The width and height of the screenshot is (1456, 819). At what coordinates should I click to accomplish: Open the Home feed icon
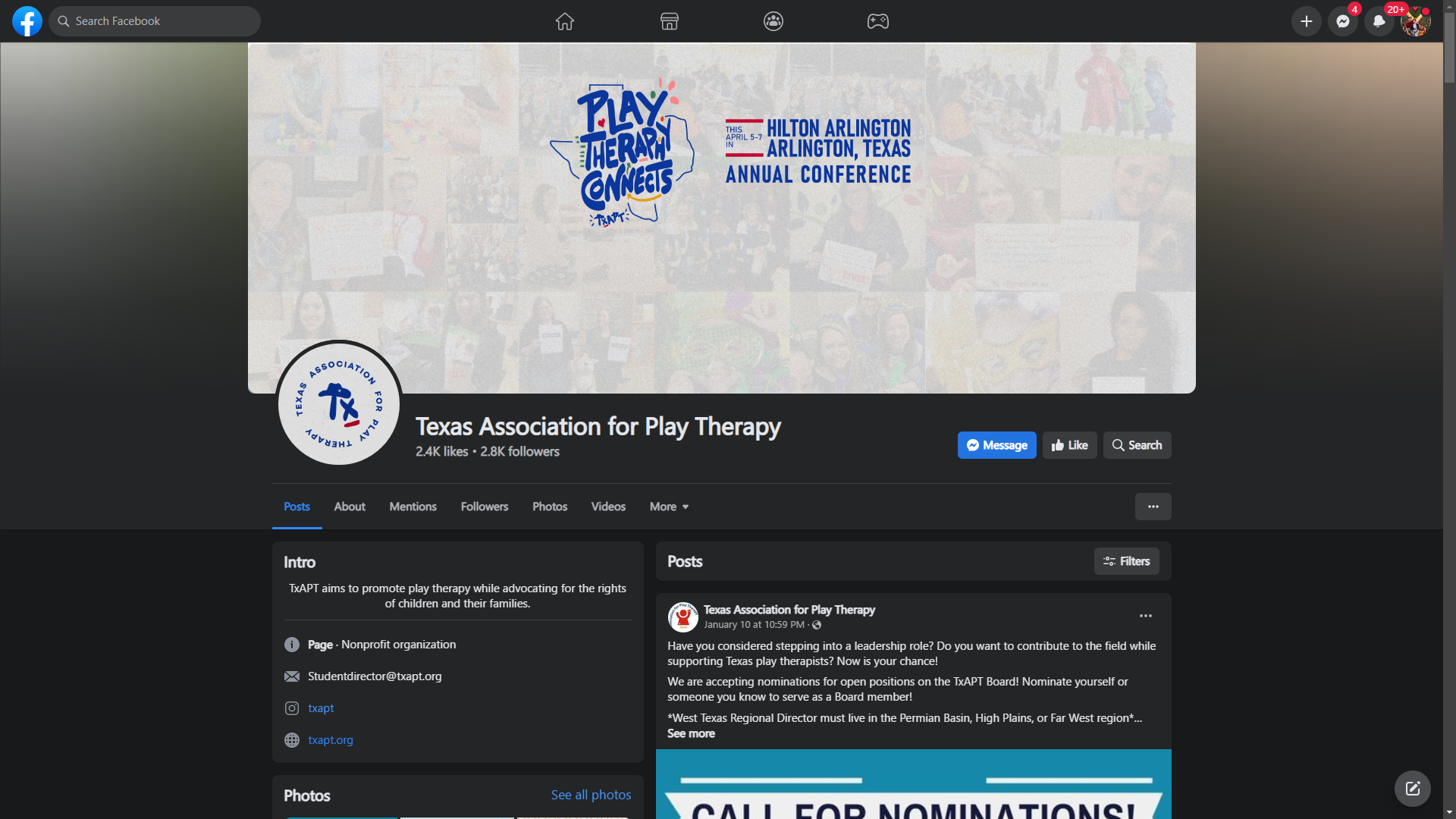click(565, 21)
